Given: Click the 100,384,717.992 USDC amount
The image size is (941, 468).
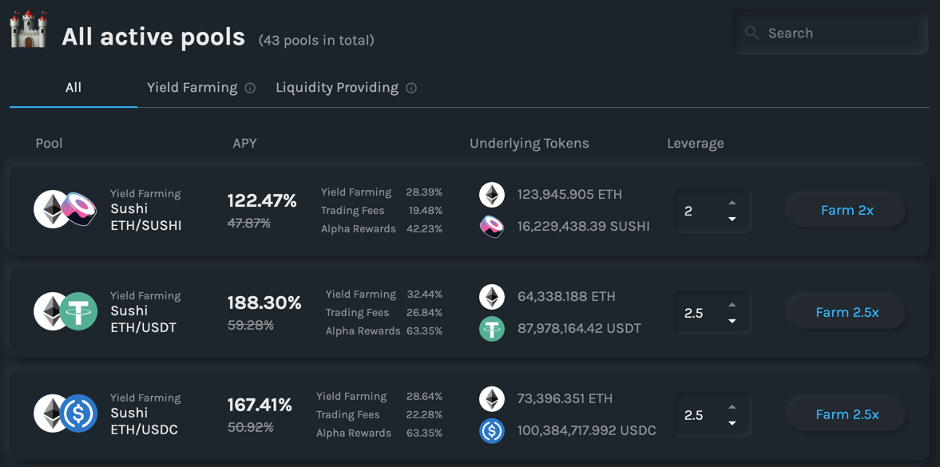Looking at the screenshot, I should tap(586, 431).
